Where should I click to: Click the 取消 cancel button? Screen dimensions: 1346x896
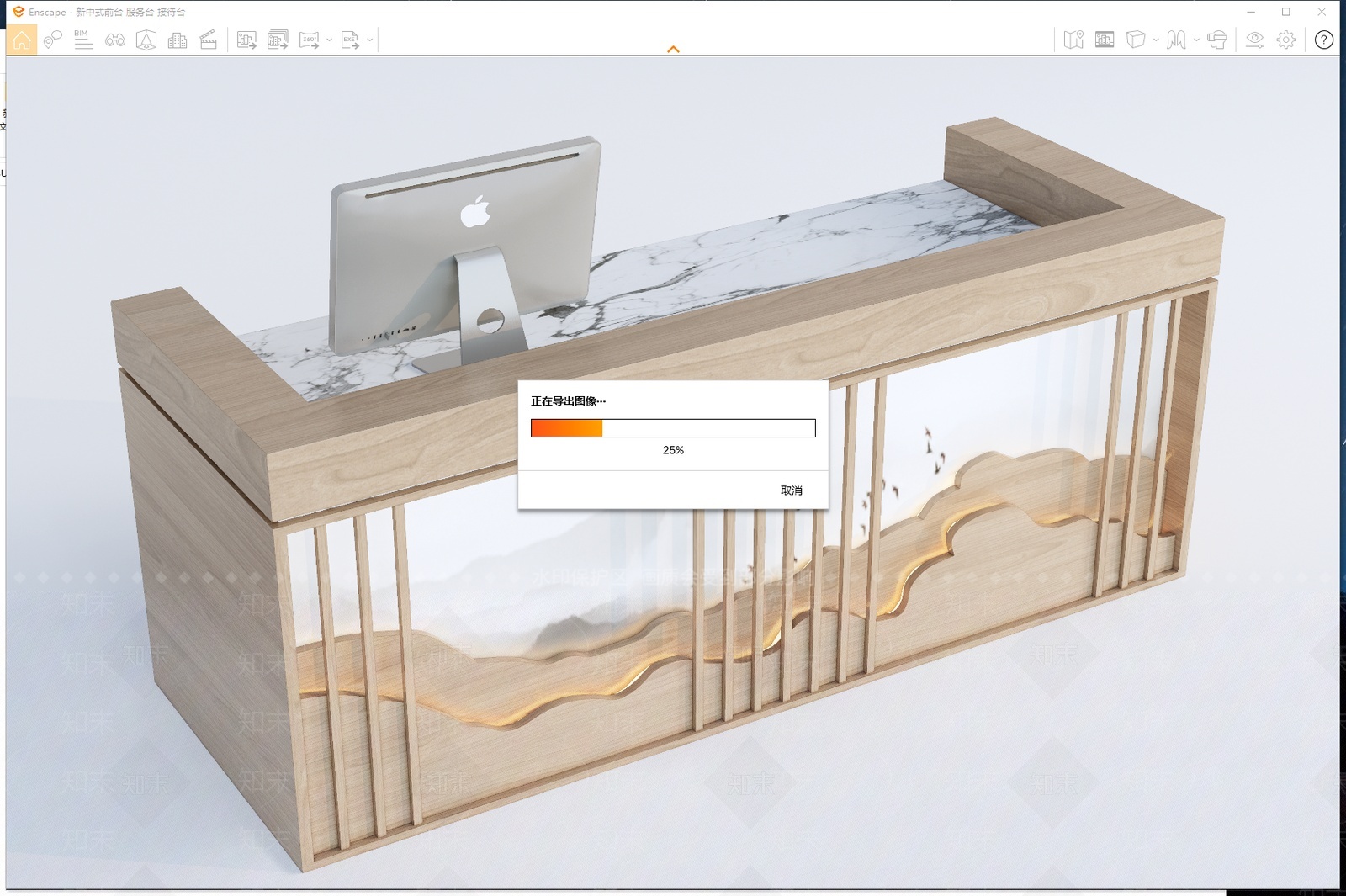point(792,490)
